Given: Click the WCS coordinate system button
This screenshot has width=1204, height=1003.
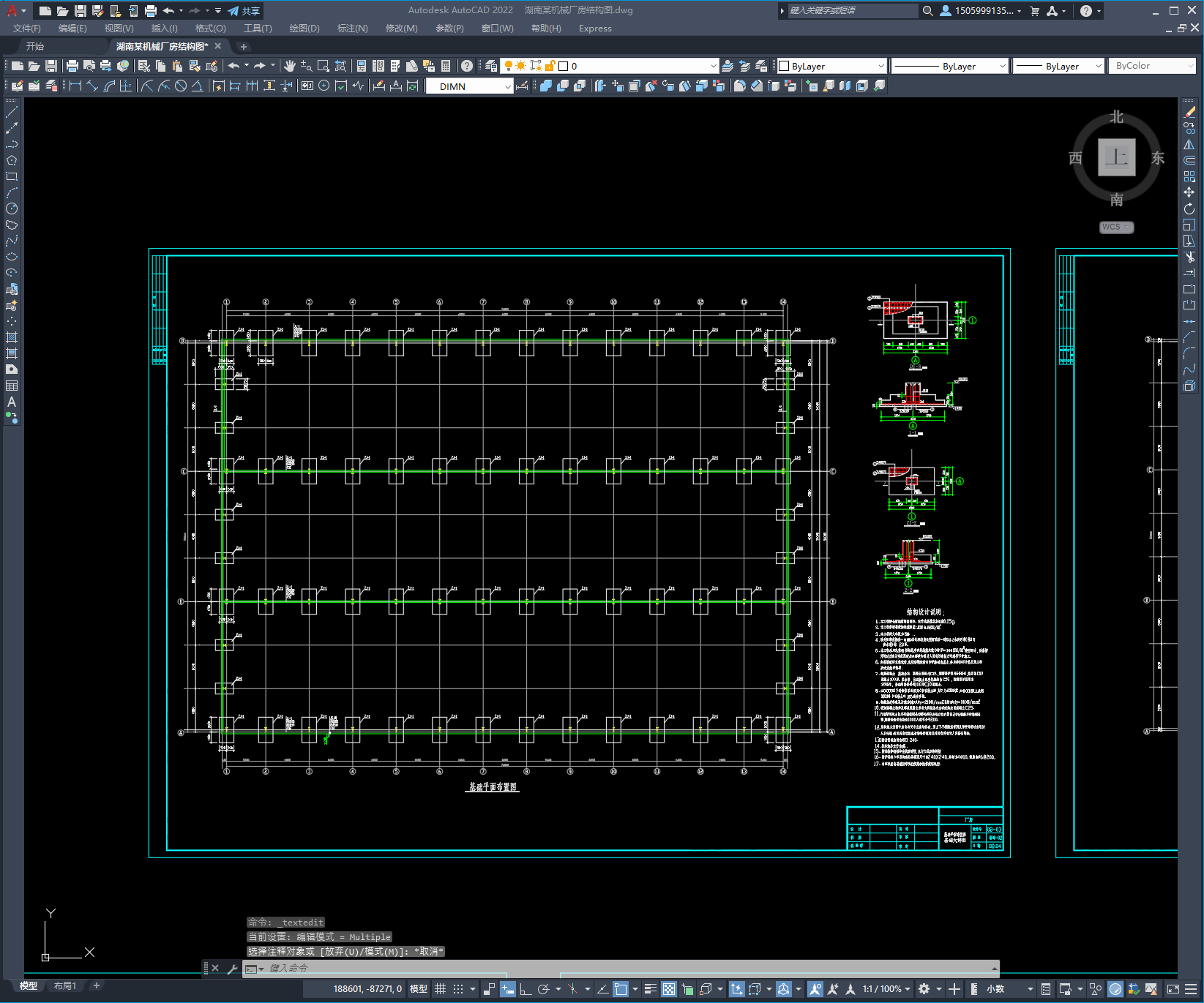Looking at the screenshot, I should coord(1116,228).
